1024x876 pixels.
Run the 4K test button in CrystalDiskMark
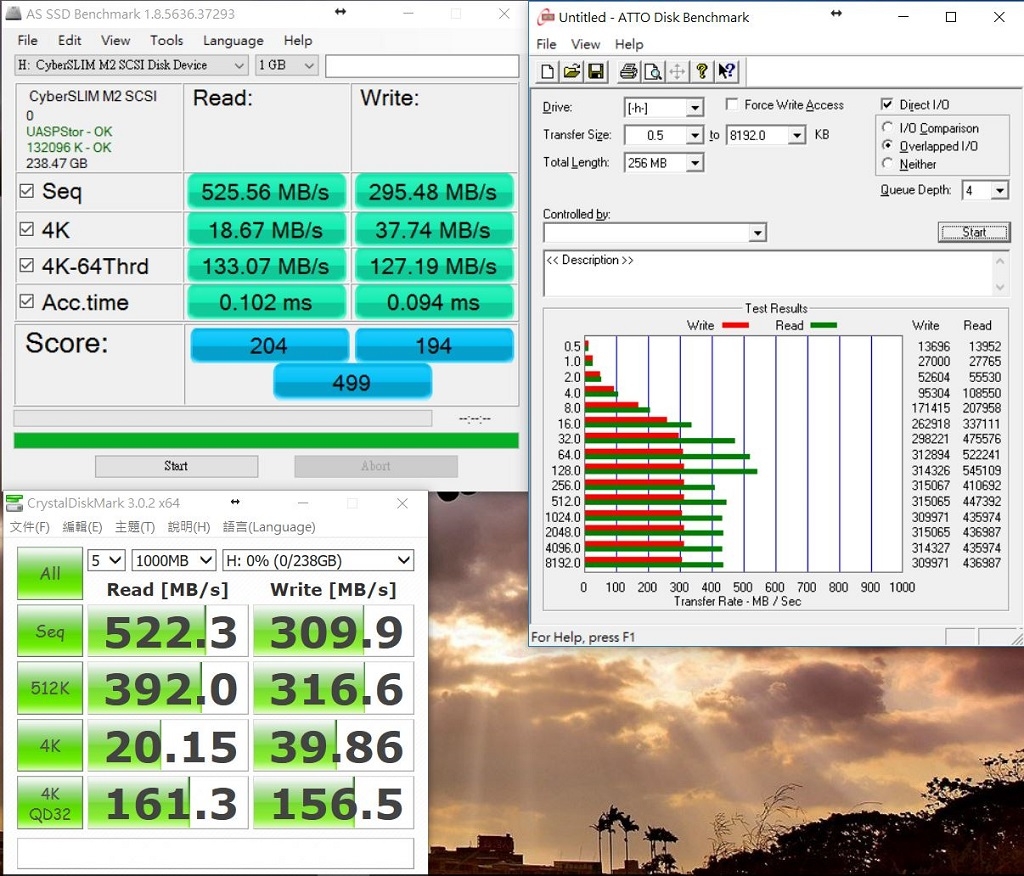click(50, 745)
